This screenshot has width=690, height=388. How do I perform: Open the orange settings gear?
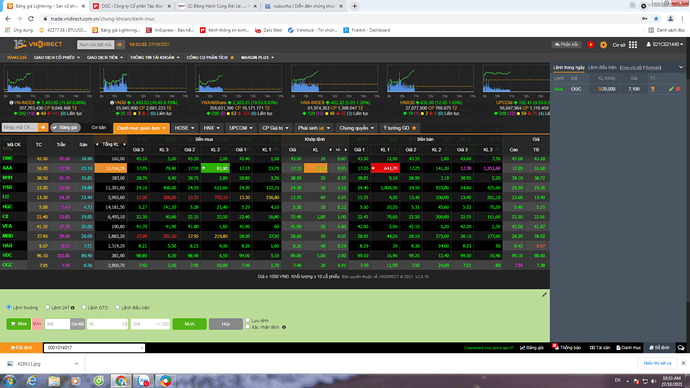(603, 45)
